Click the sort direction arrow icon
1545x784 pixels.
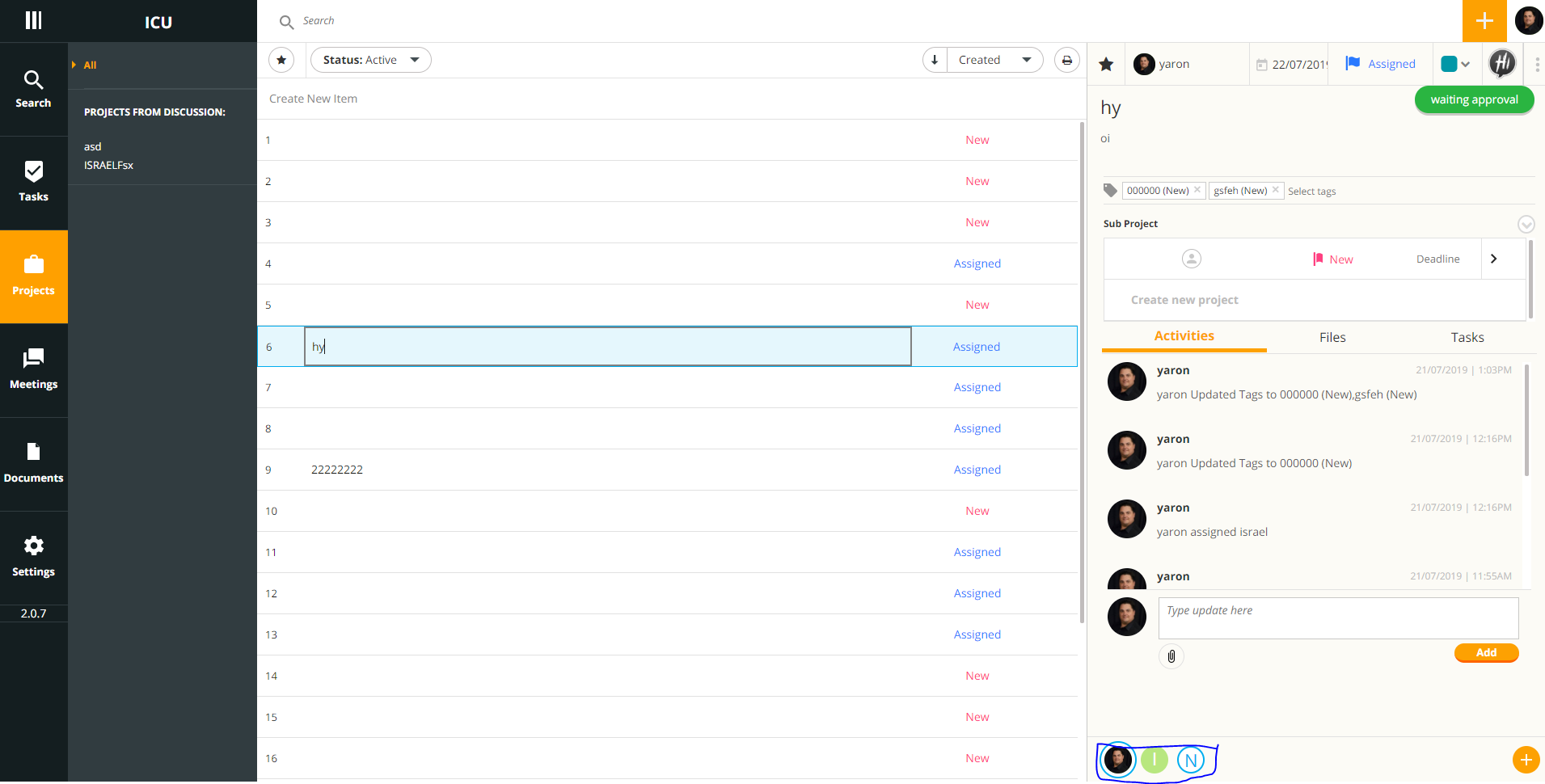[x=935, y=59]
